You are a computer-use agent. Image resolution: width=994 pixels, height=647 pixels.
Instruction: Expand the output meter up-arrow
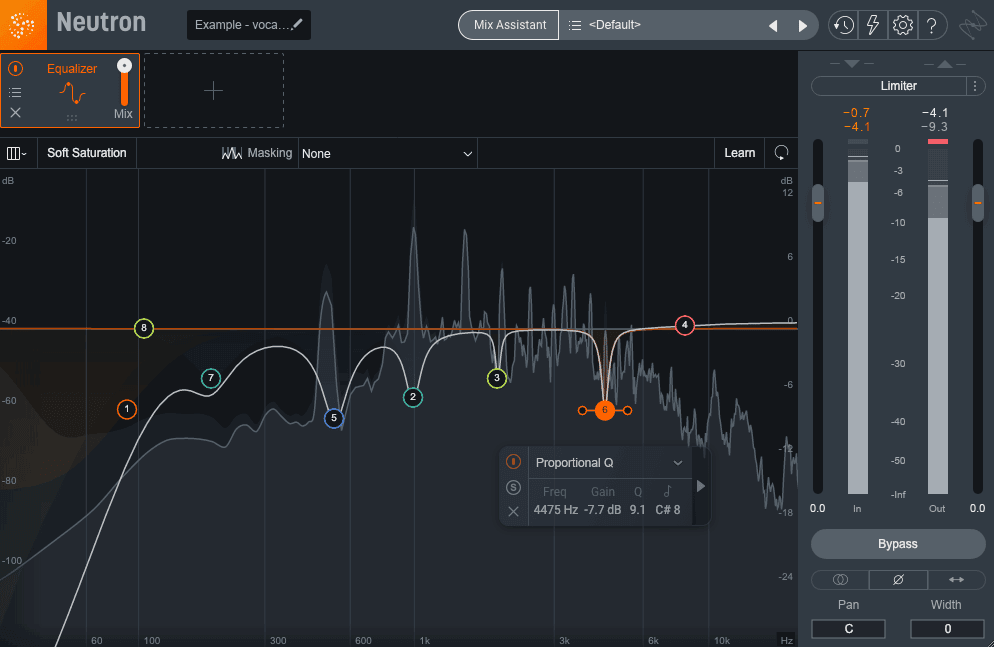[945, 64]
